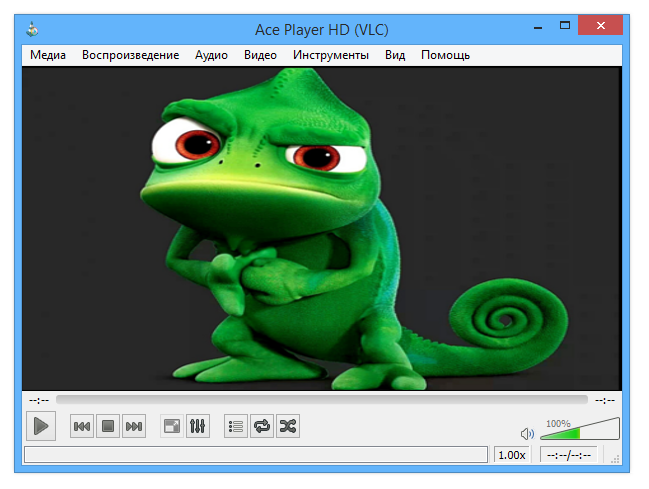Click the elapsed time label left of seek bar
This screenshot has width=649, height=489.
(x=39, y=400)
